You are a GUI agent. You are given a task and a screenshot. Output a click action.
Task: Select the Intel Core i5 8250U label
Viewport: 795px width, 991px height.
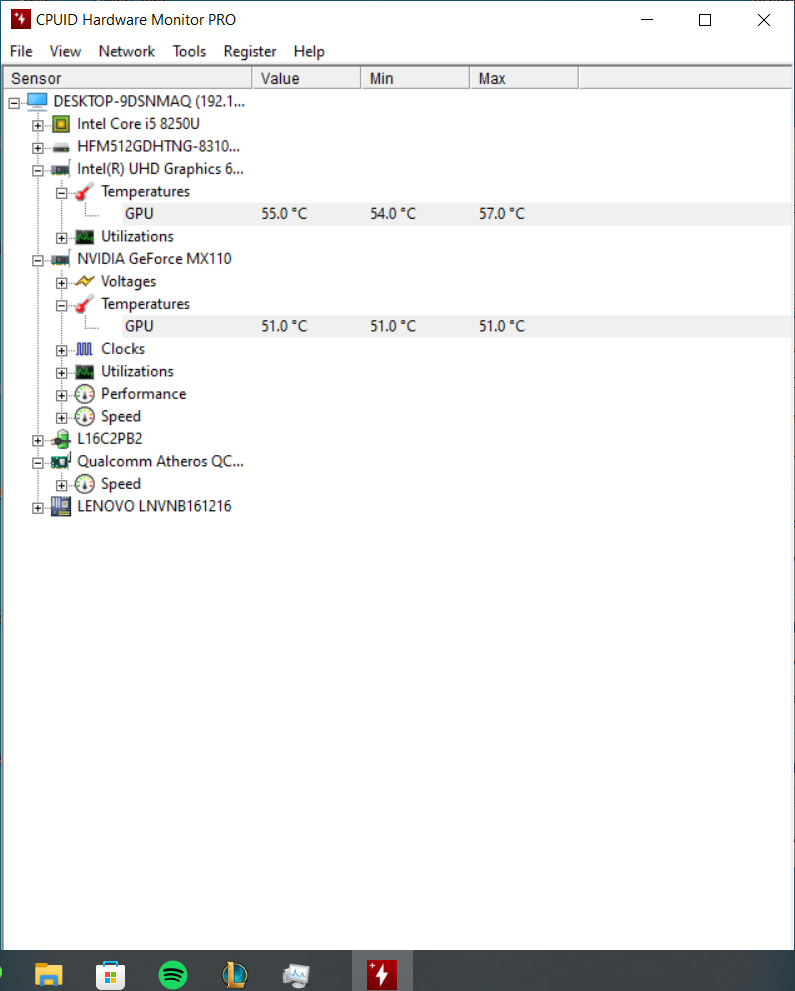[138, 124]
